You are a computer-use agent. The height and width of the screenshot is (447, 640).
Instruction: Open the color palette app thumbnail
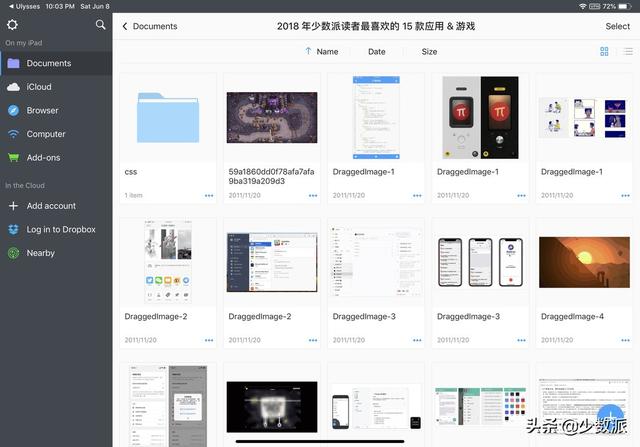coord(480,407)
